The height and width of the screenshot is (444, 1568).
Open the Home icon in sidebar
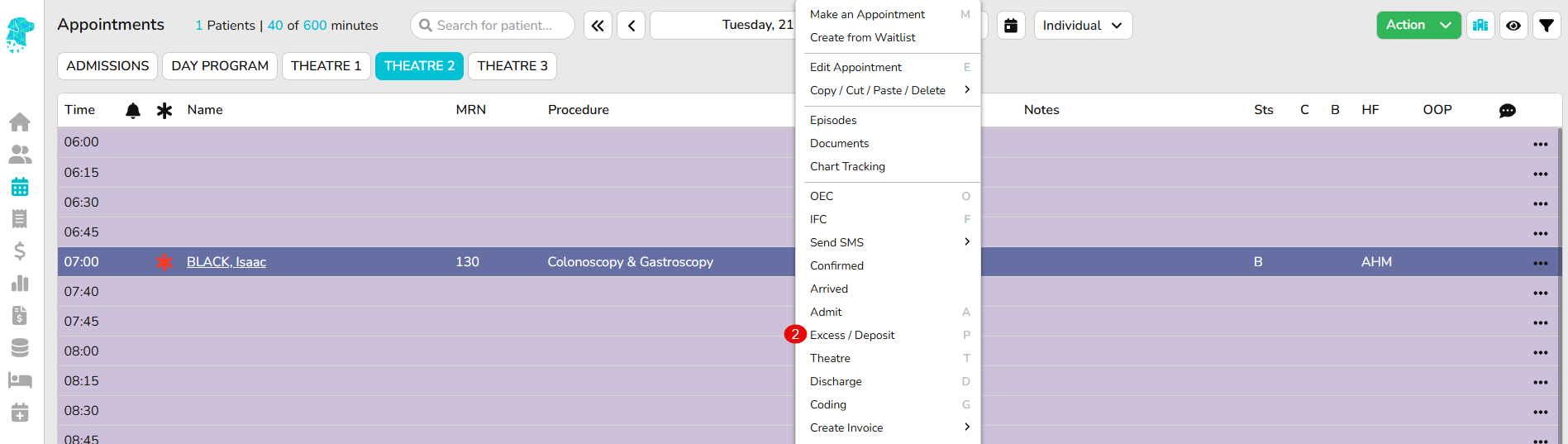20,122
